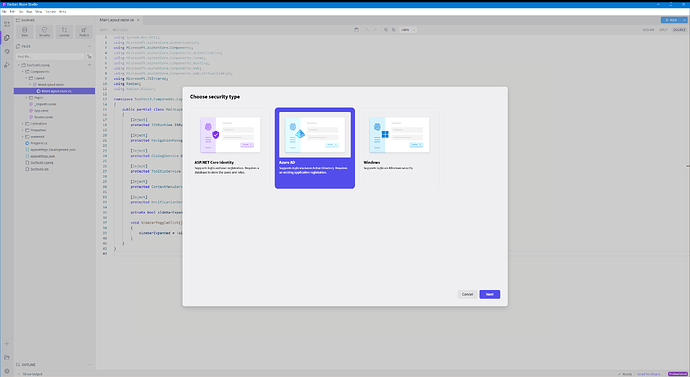
Task: Click the Find file search field
Action: (x=50, y=57)
